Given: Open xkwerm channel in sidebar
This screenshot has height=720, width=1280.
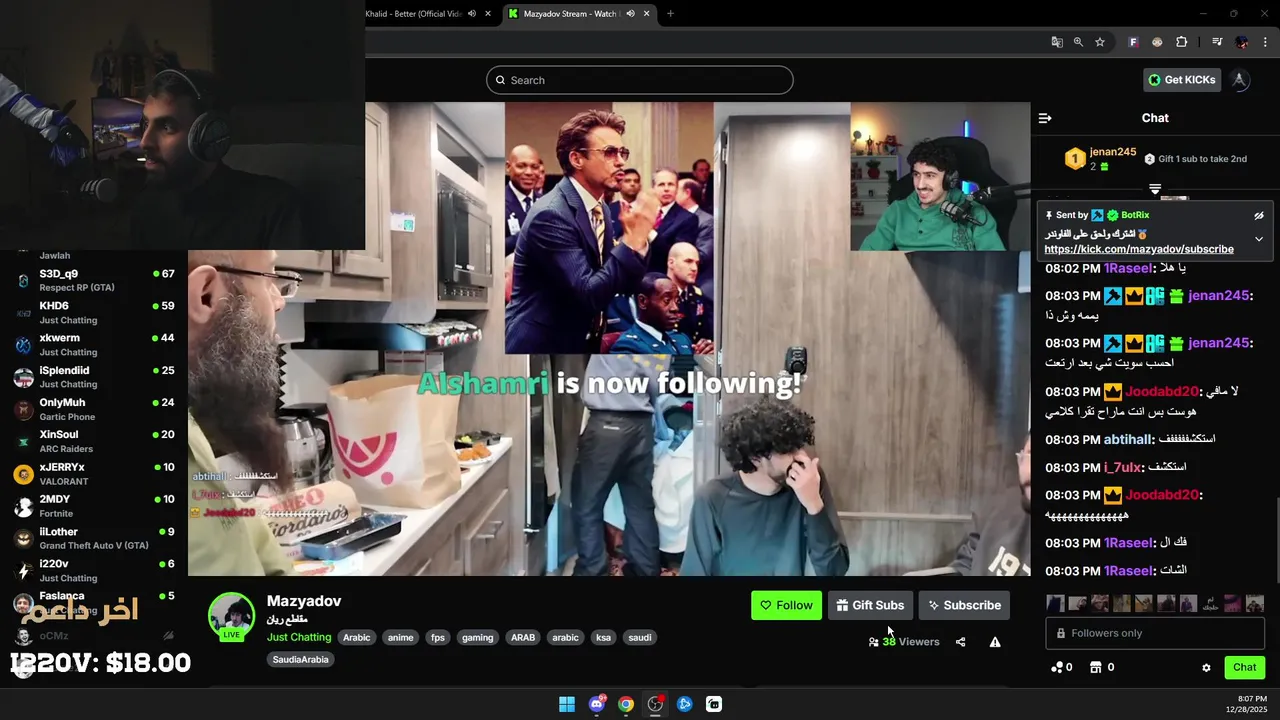Looking at the screenshot, I should (95, 345).
